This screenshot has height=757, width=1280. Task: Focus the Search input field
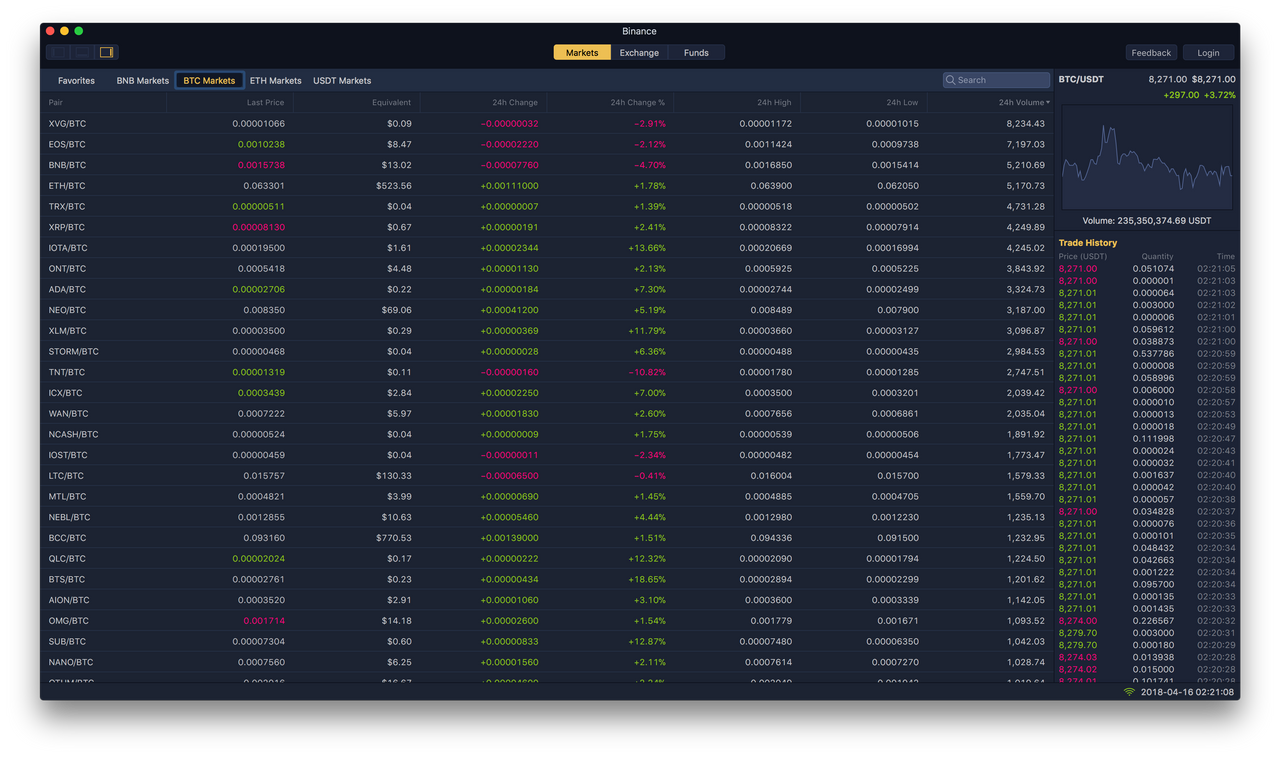click(x=997, y=80)
